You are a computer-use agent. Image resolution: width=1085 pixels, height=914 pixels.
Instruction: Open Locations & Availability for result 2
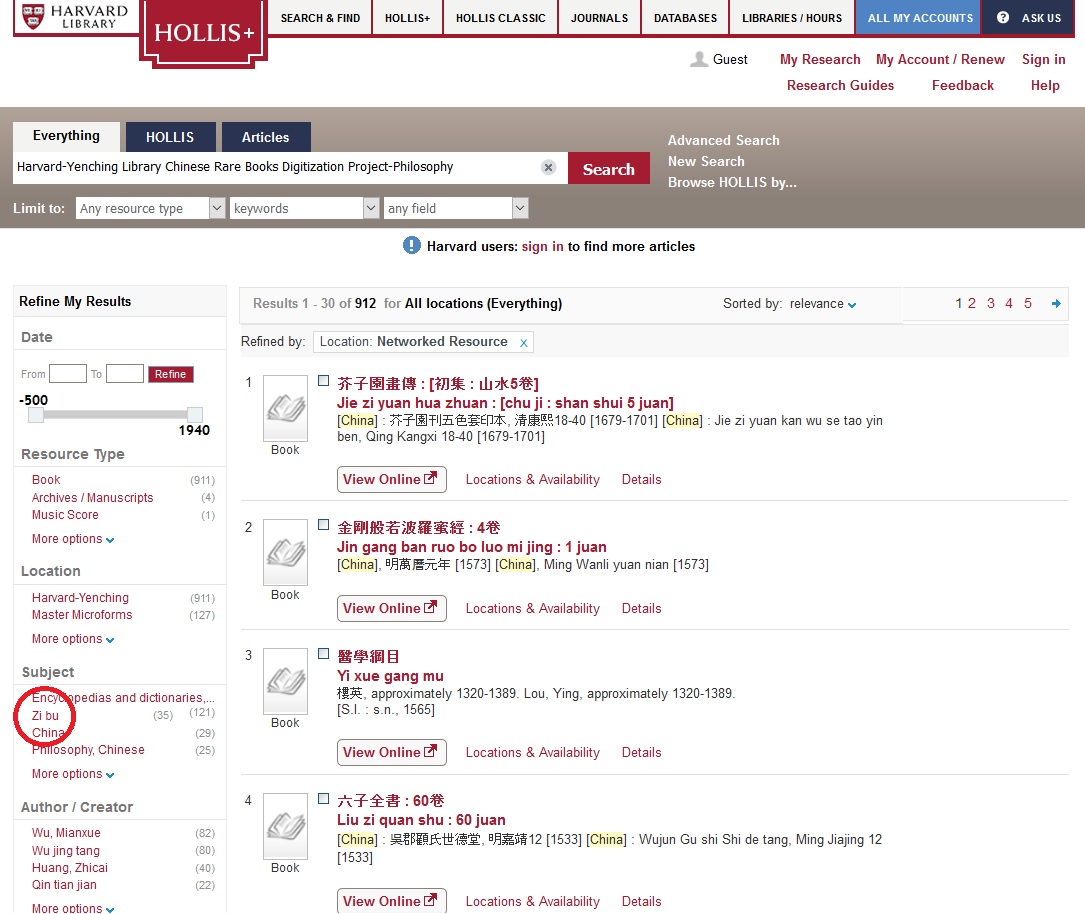pos(532,608)
